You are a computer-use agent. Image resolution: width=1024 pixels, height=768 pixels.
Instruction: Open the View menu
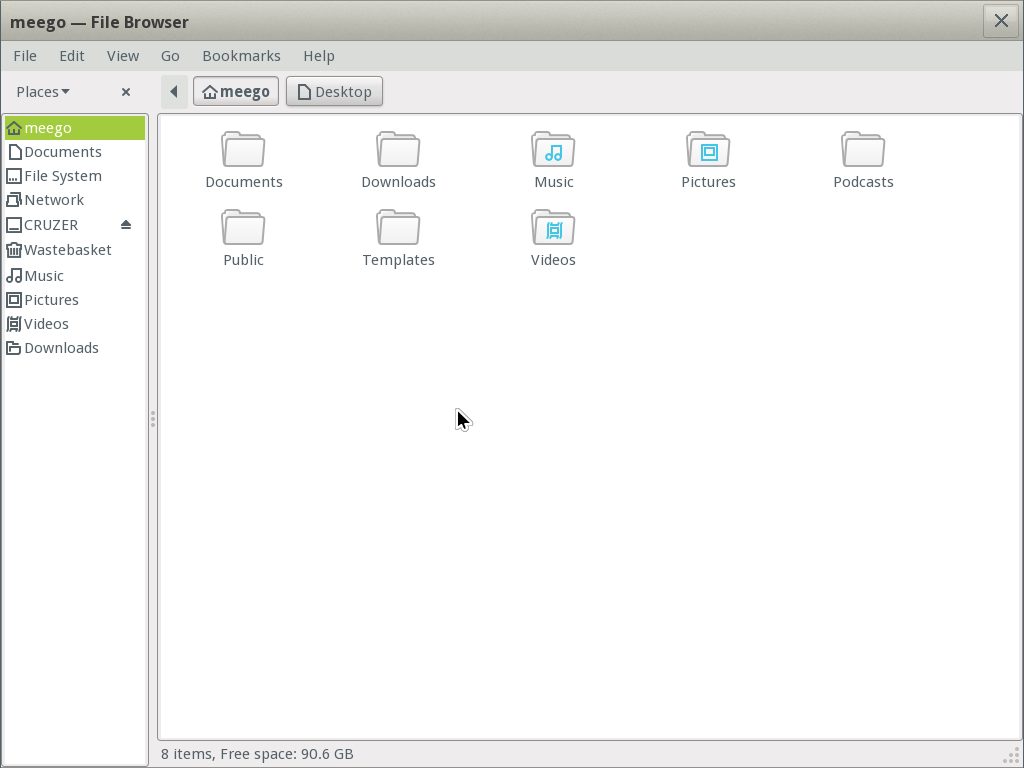pyautogui.click(x=122, y=56)
